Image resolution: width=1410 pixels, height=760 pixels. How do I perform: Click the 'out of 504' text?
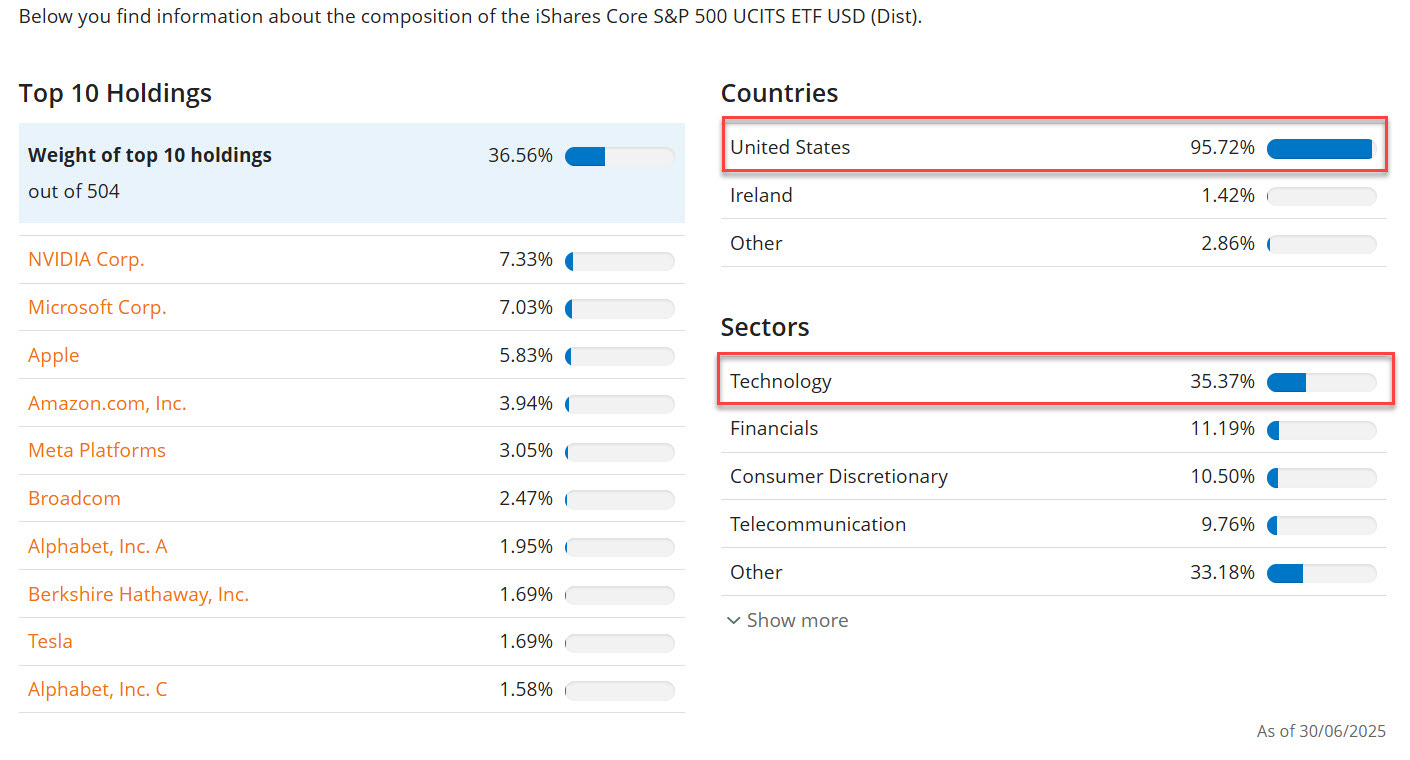point(74,191)
